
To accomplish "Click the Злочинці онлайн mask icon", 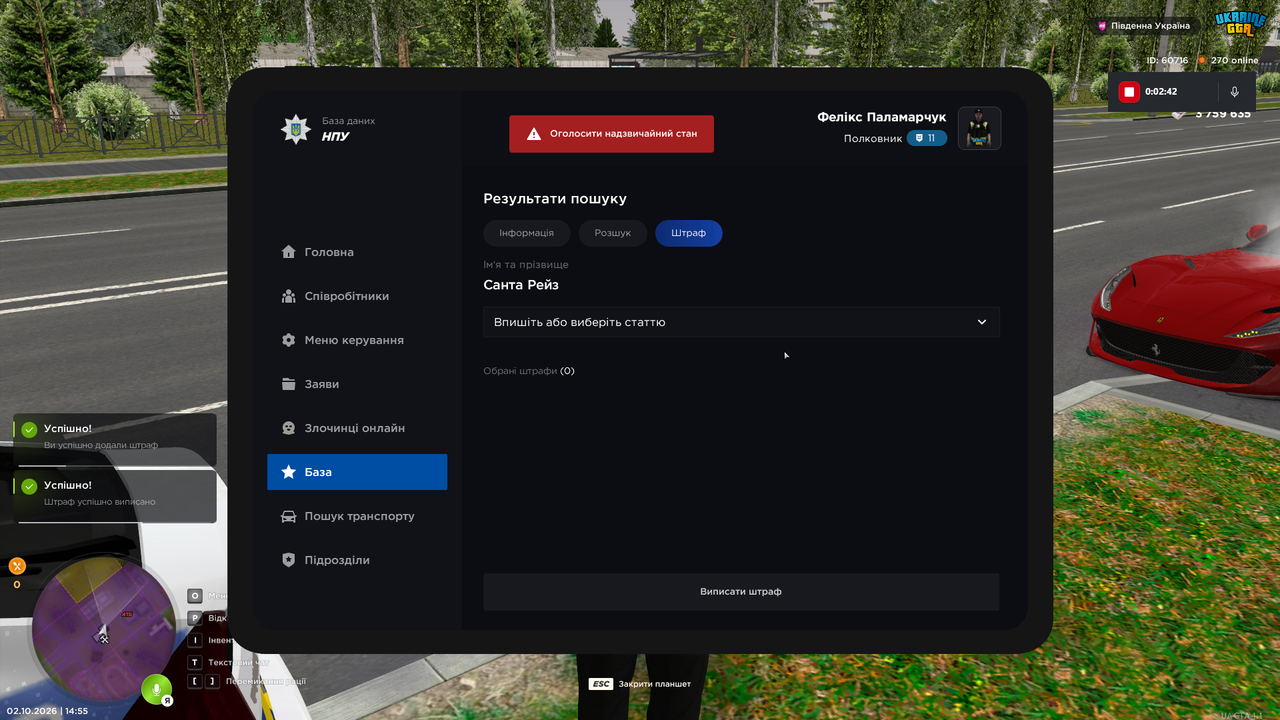I will click(x=289, y=428).
